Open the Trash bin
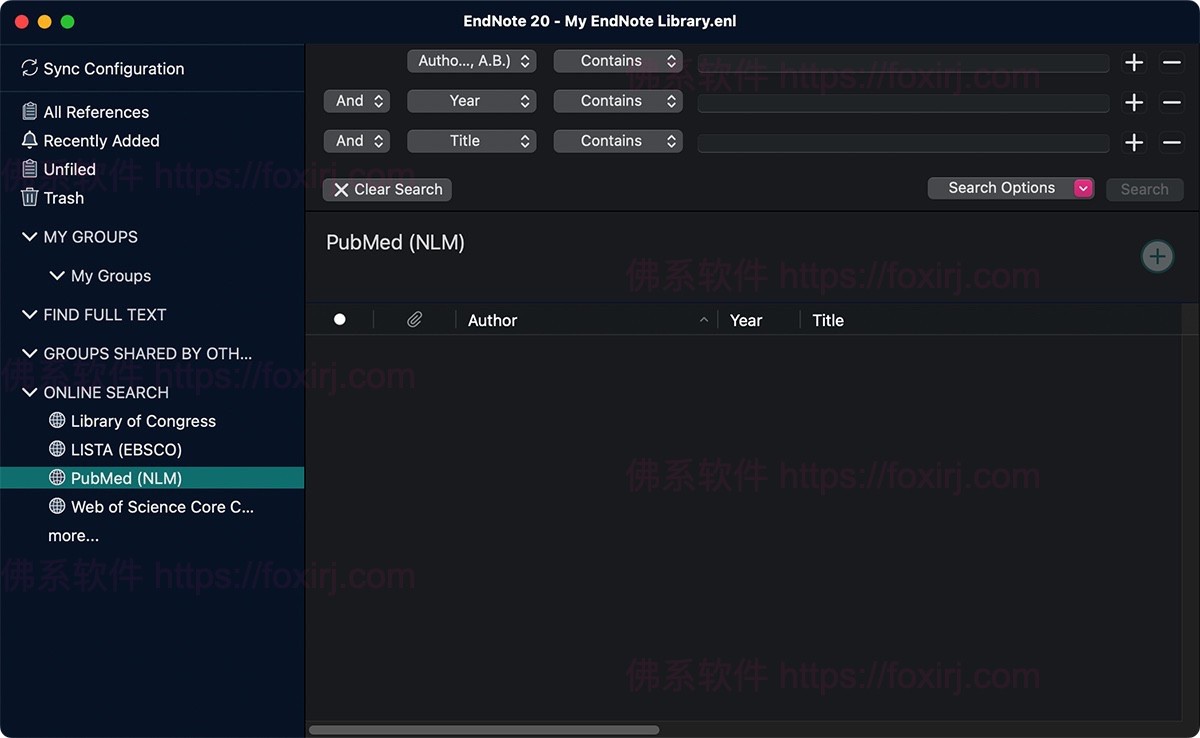 (29, 198)
